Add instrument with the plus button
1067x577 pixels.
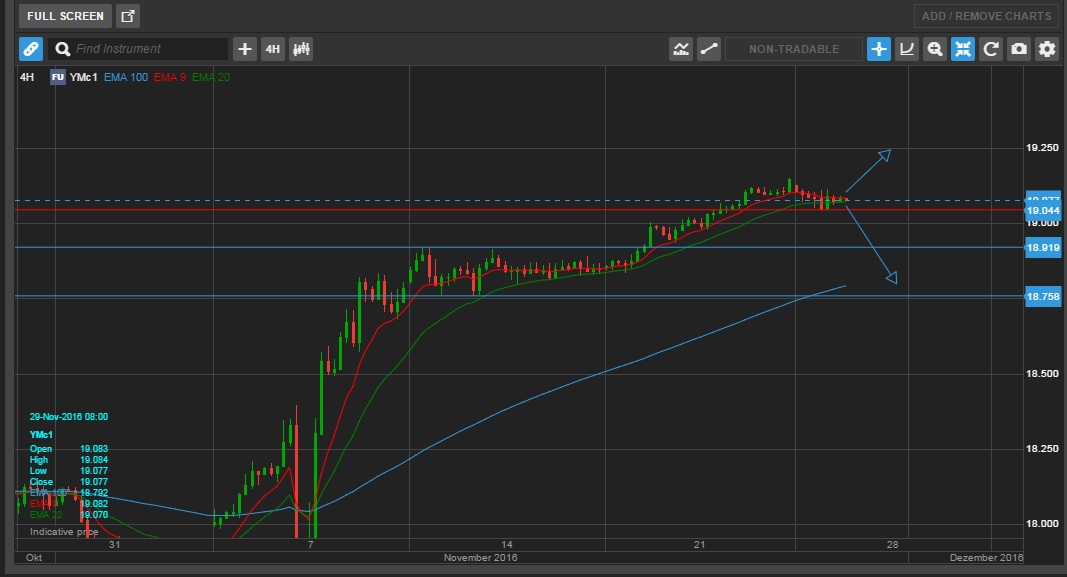tap(244, 49)
